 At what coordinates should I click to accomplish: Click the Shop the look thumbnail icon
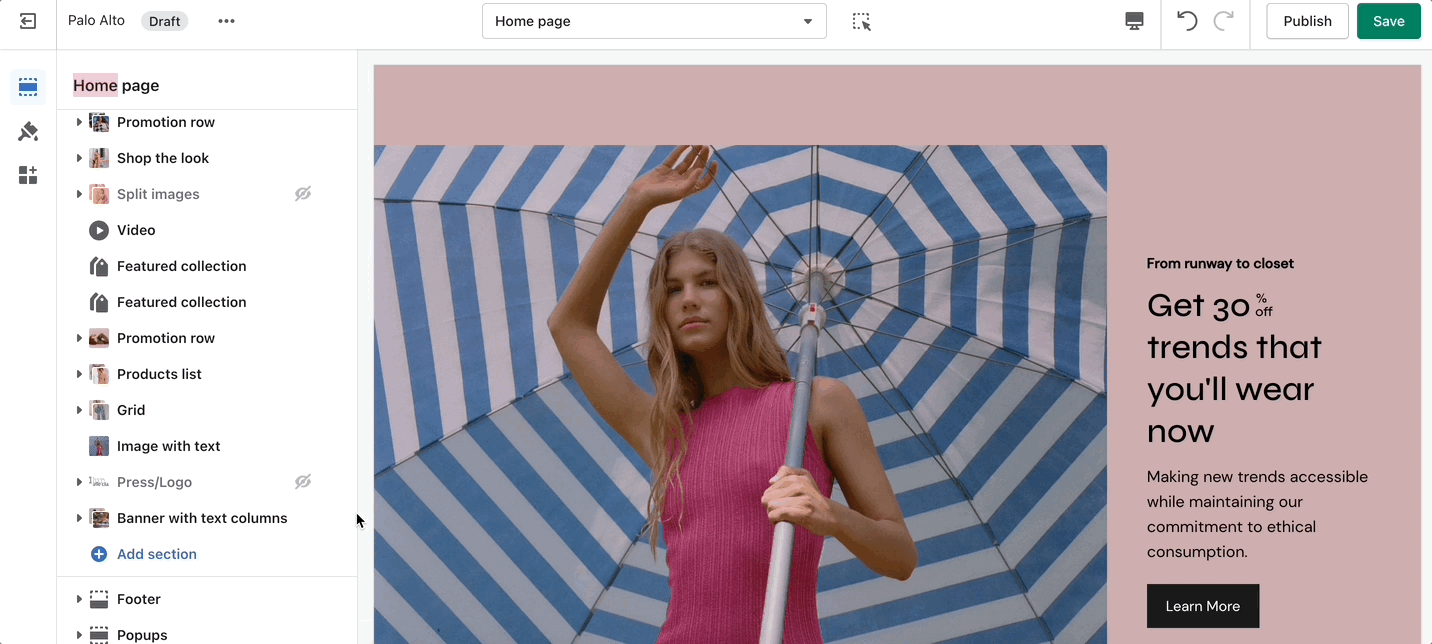pyautogui.click(x=99, y=158)
